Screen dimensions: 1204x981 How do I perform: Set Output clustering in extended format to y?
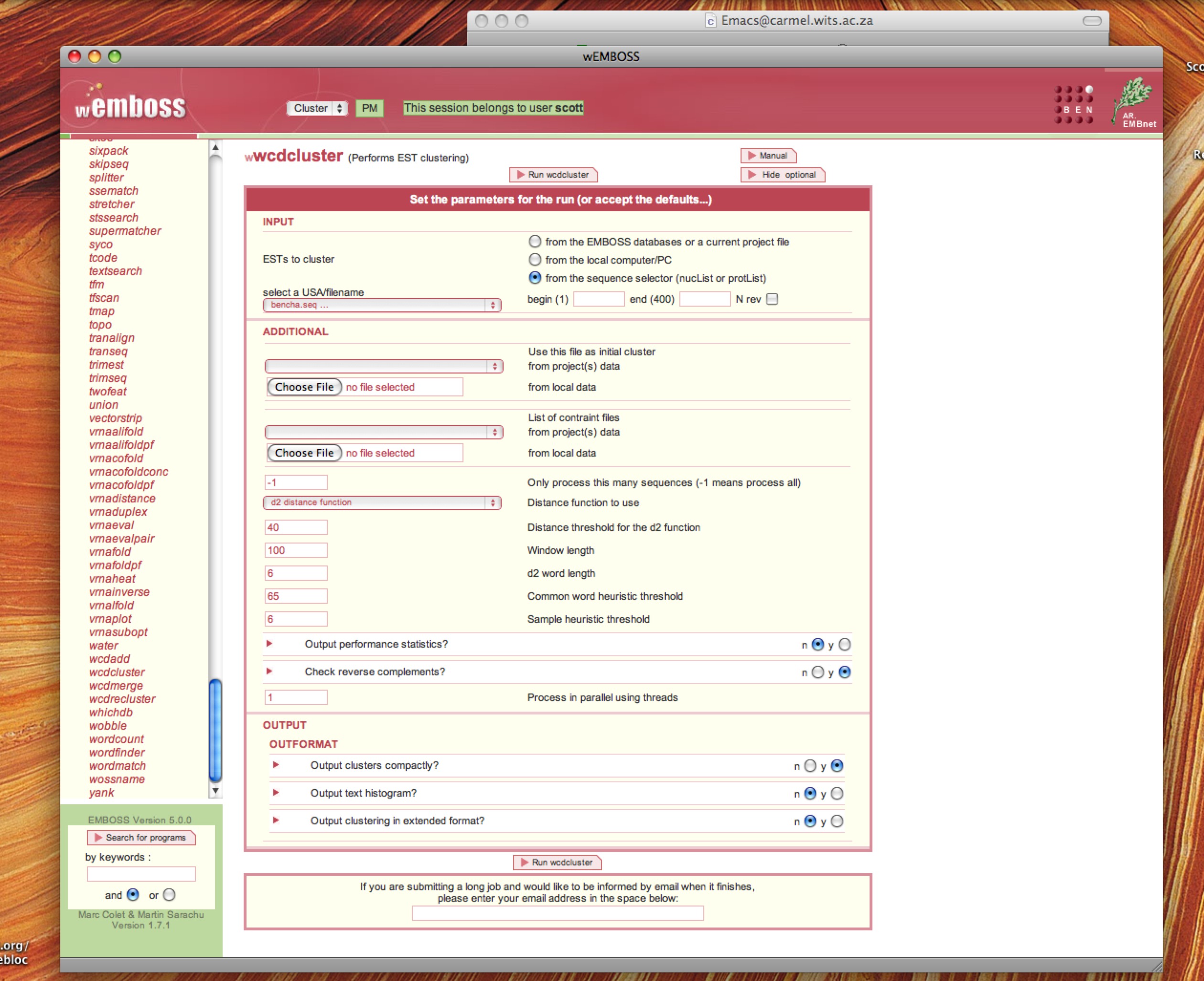click(837, 821)
